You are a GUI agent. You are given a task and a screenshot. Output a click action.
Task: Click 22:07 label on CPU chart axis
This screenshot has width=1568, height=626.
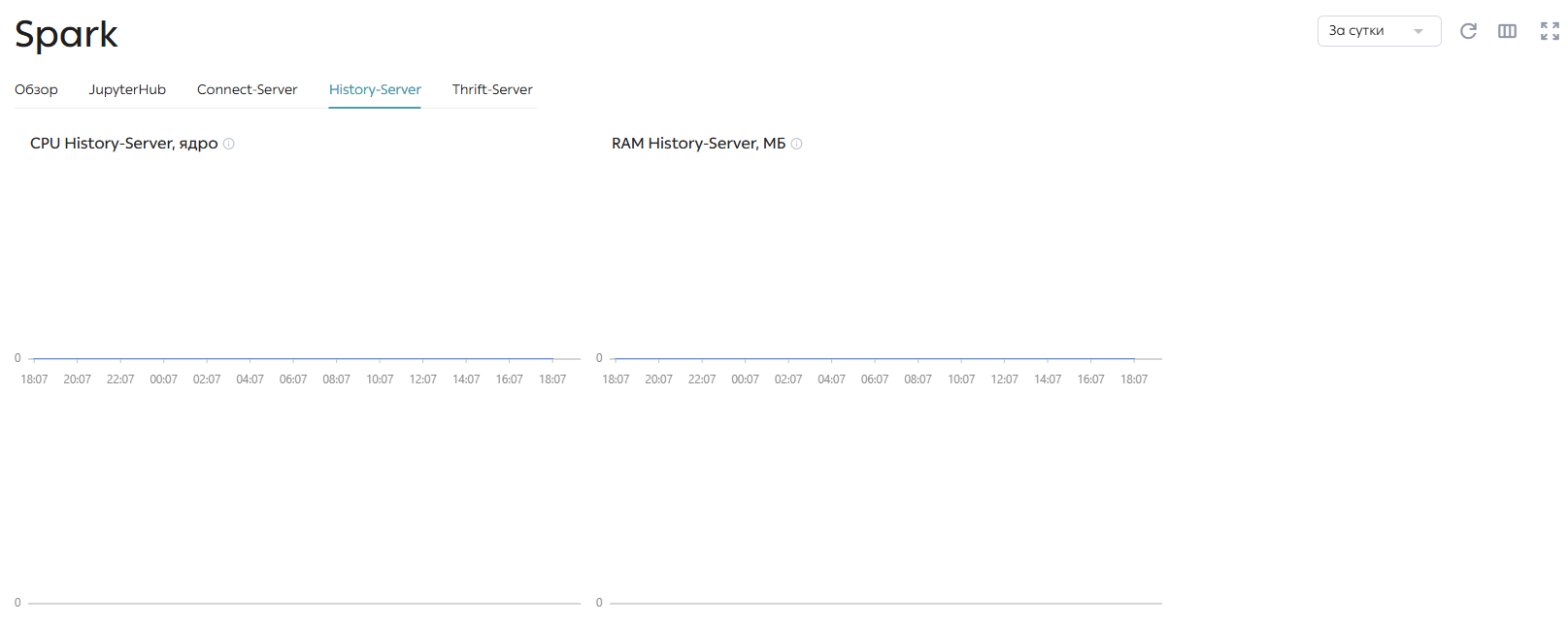pos(120,379)
